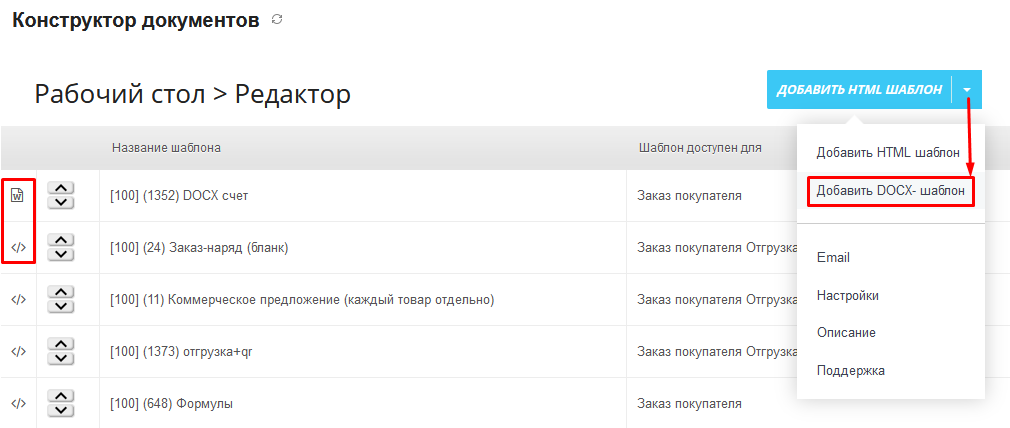Move отгрузка+qr template down
Viewport: 1010px width, 428px height.
coord(62,358)
